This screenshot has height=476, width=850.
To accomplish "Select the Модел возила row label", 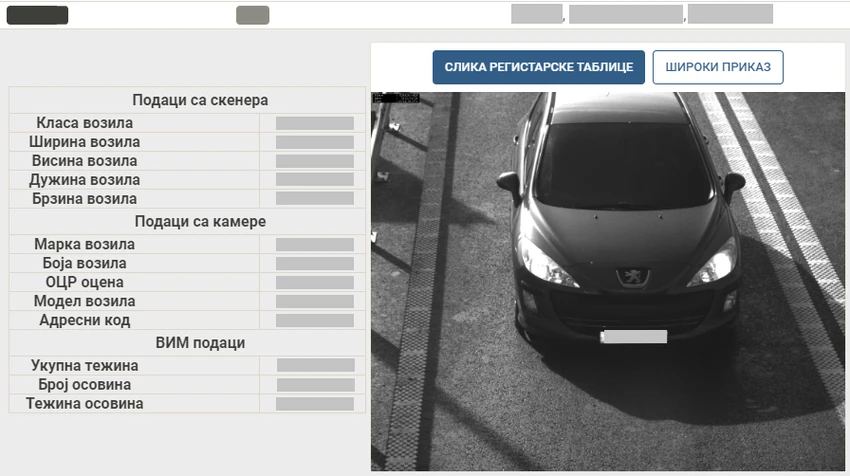I will [85, 301].
